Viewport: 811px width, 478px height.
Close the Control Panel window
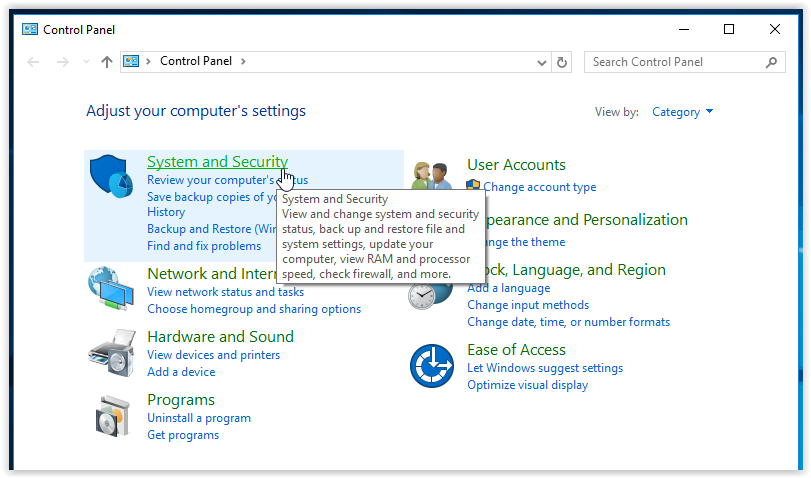[x=774, y=29]
